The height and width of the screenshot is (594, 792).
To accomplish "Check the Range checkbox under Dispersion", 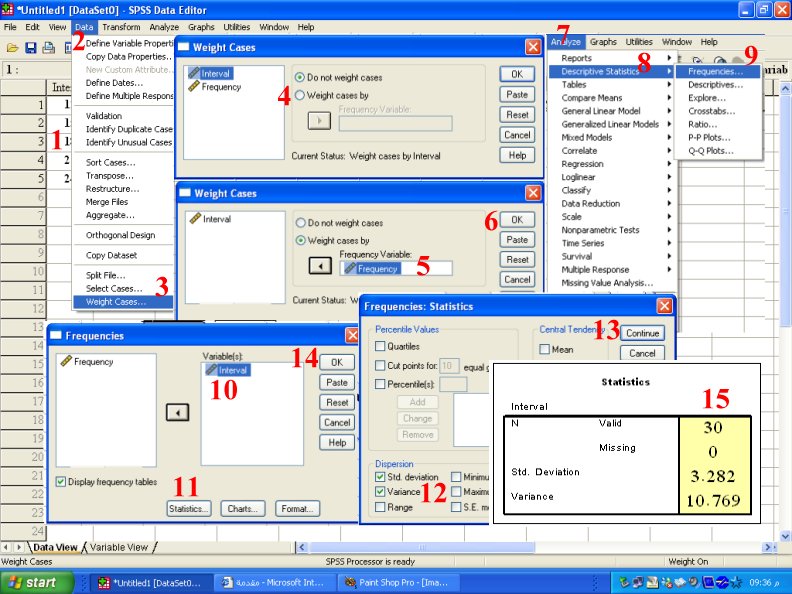I will click(380, 507).
